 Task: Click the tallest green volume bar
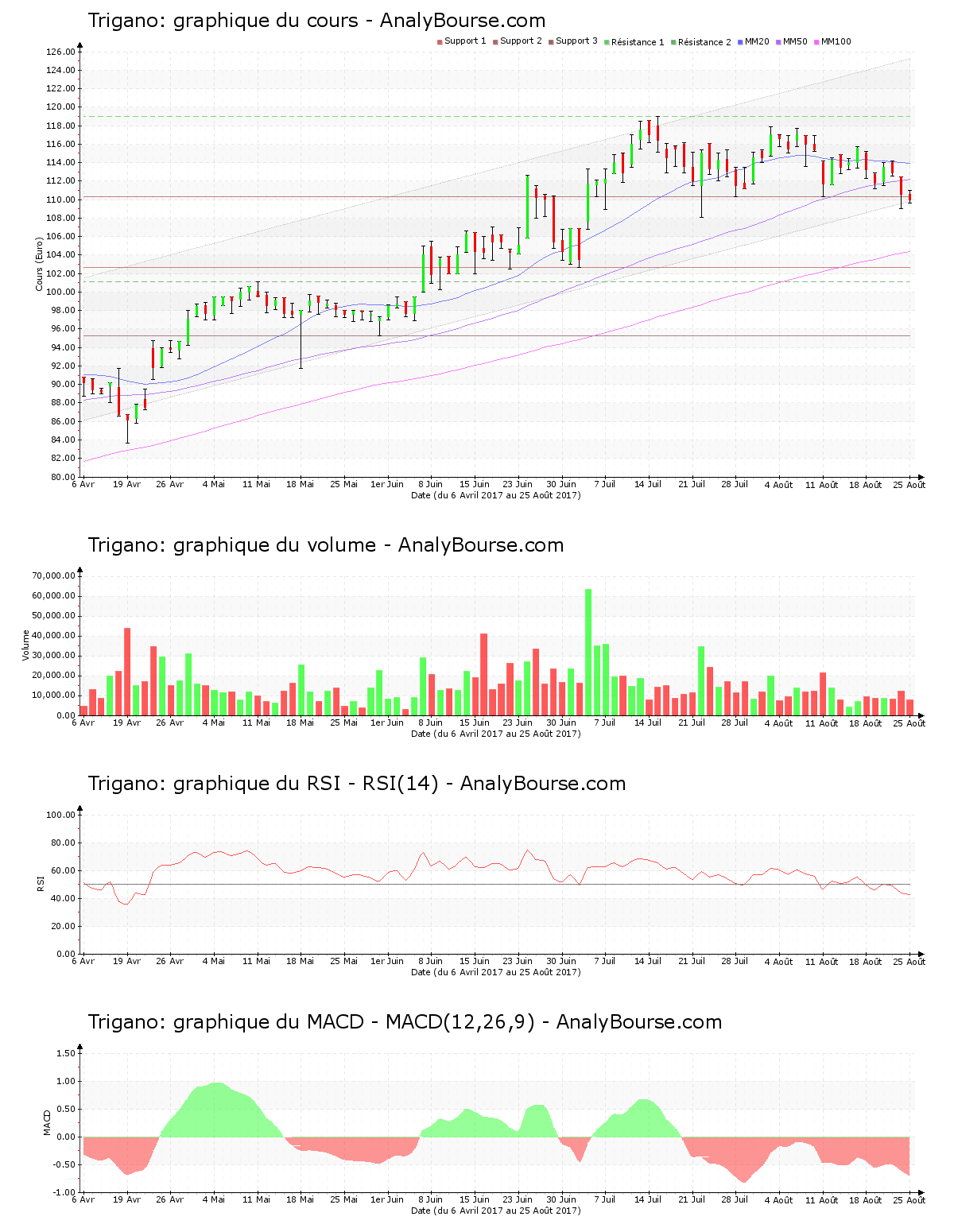(x=588, y=652)
